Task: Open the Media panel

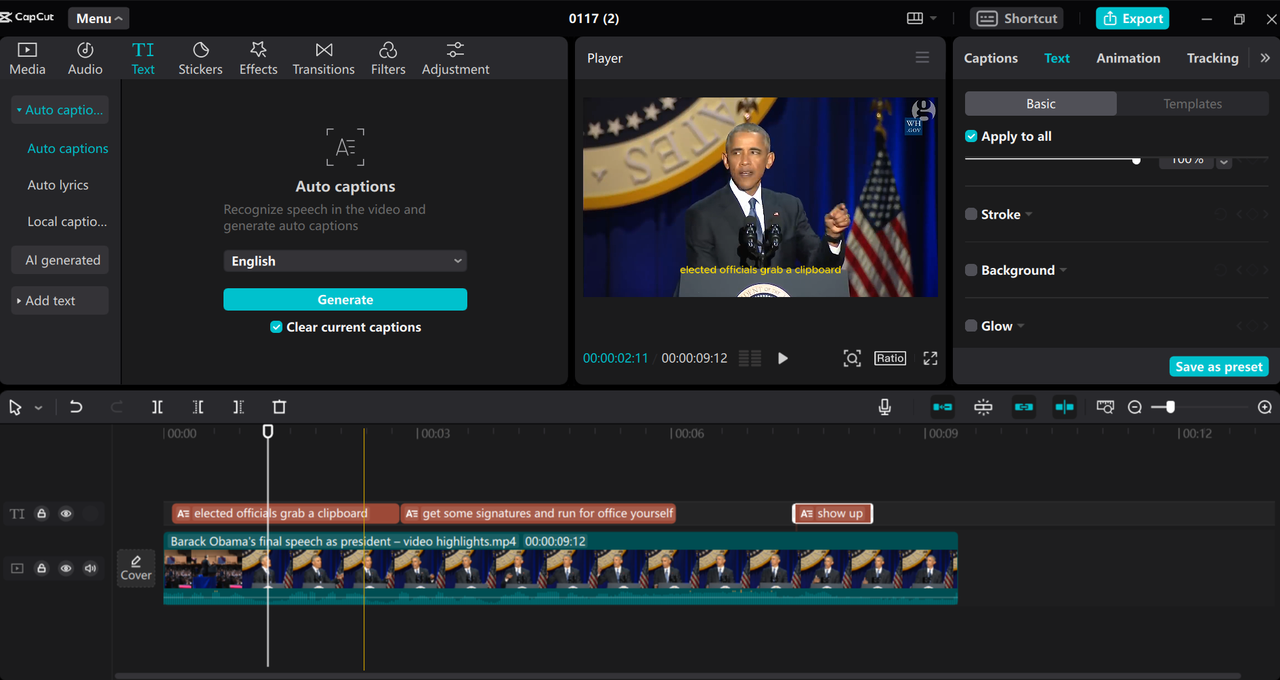Action: point(27,59)
